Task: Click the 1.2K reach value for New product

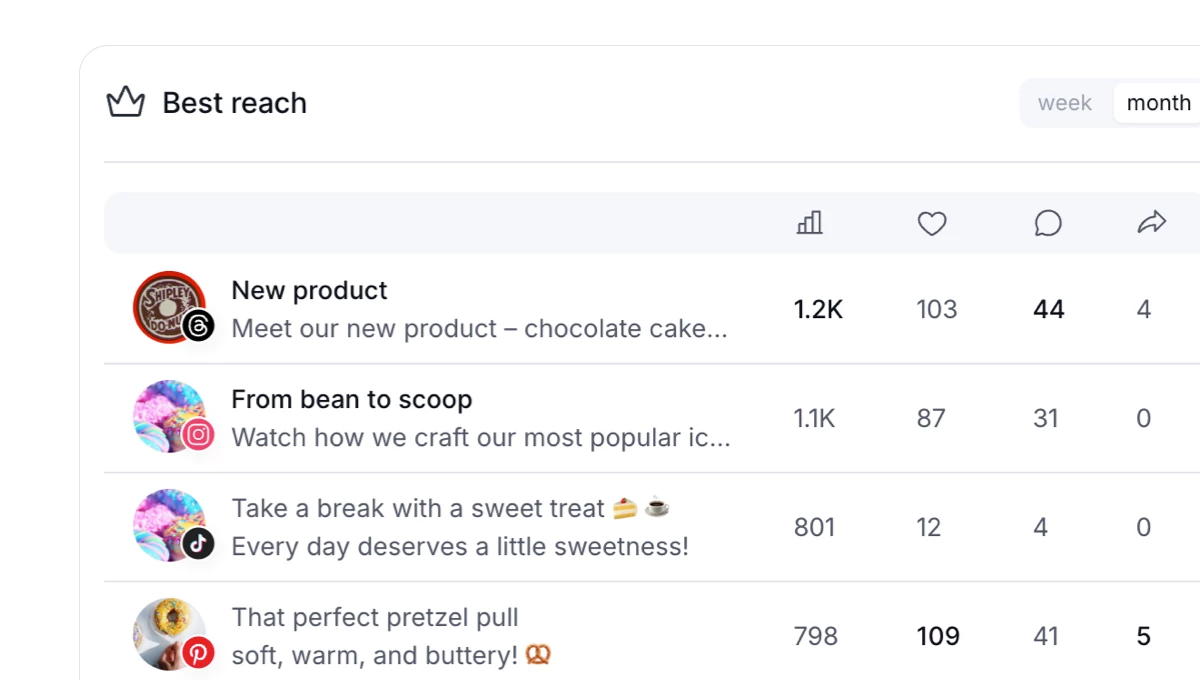Action: tap(818, 309)
